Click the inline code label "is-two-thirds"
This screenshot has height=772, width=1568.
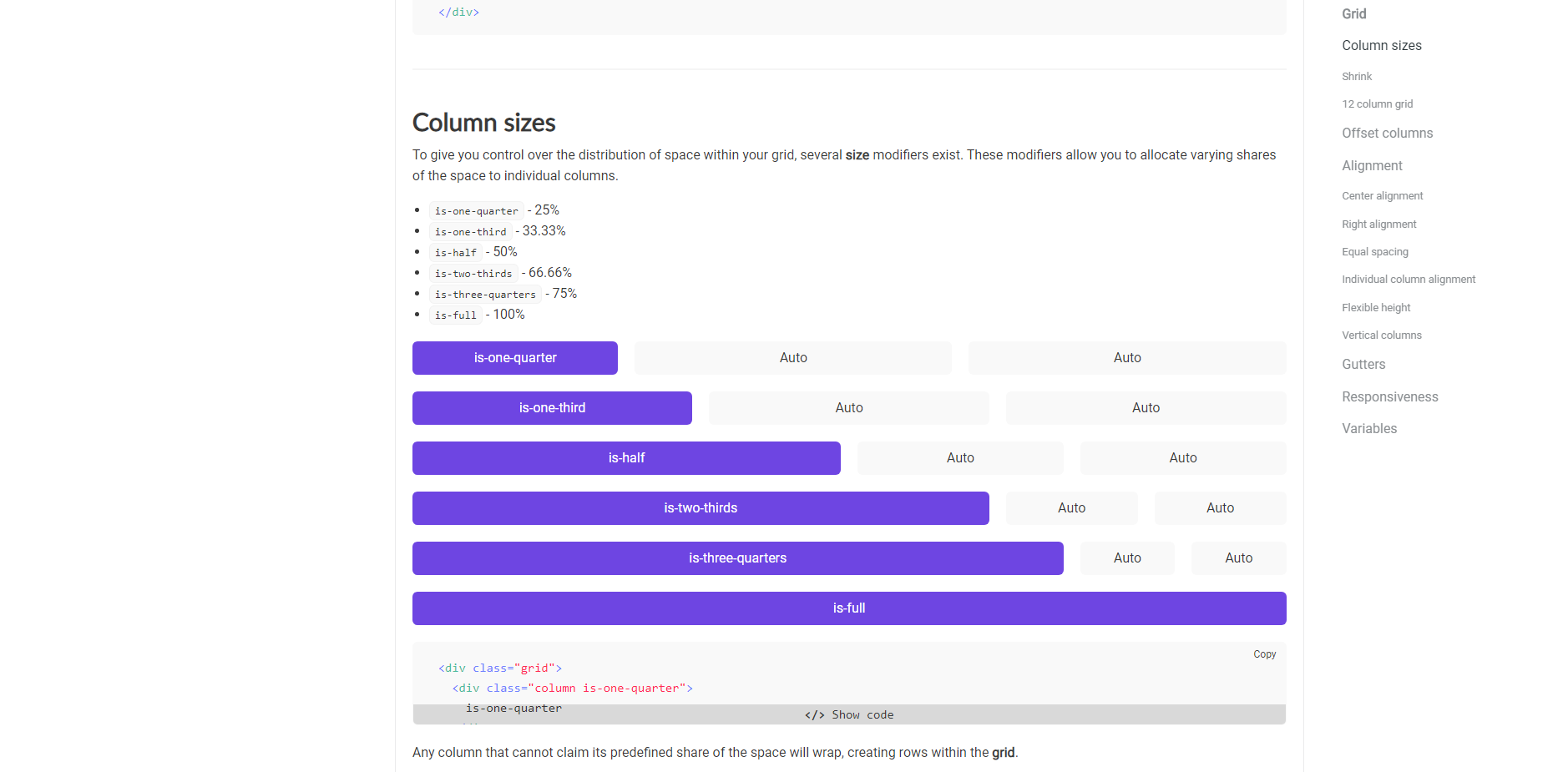473,273
